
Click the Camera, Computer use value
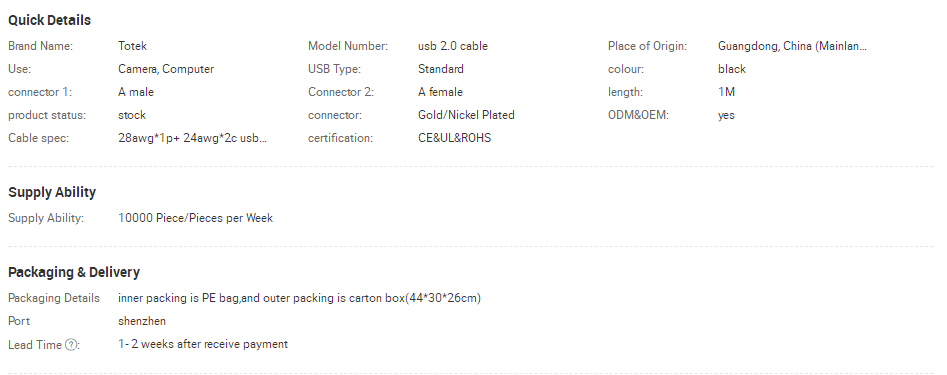coord(166,69)
